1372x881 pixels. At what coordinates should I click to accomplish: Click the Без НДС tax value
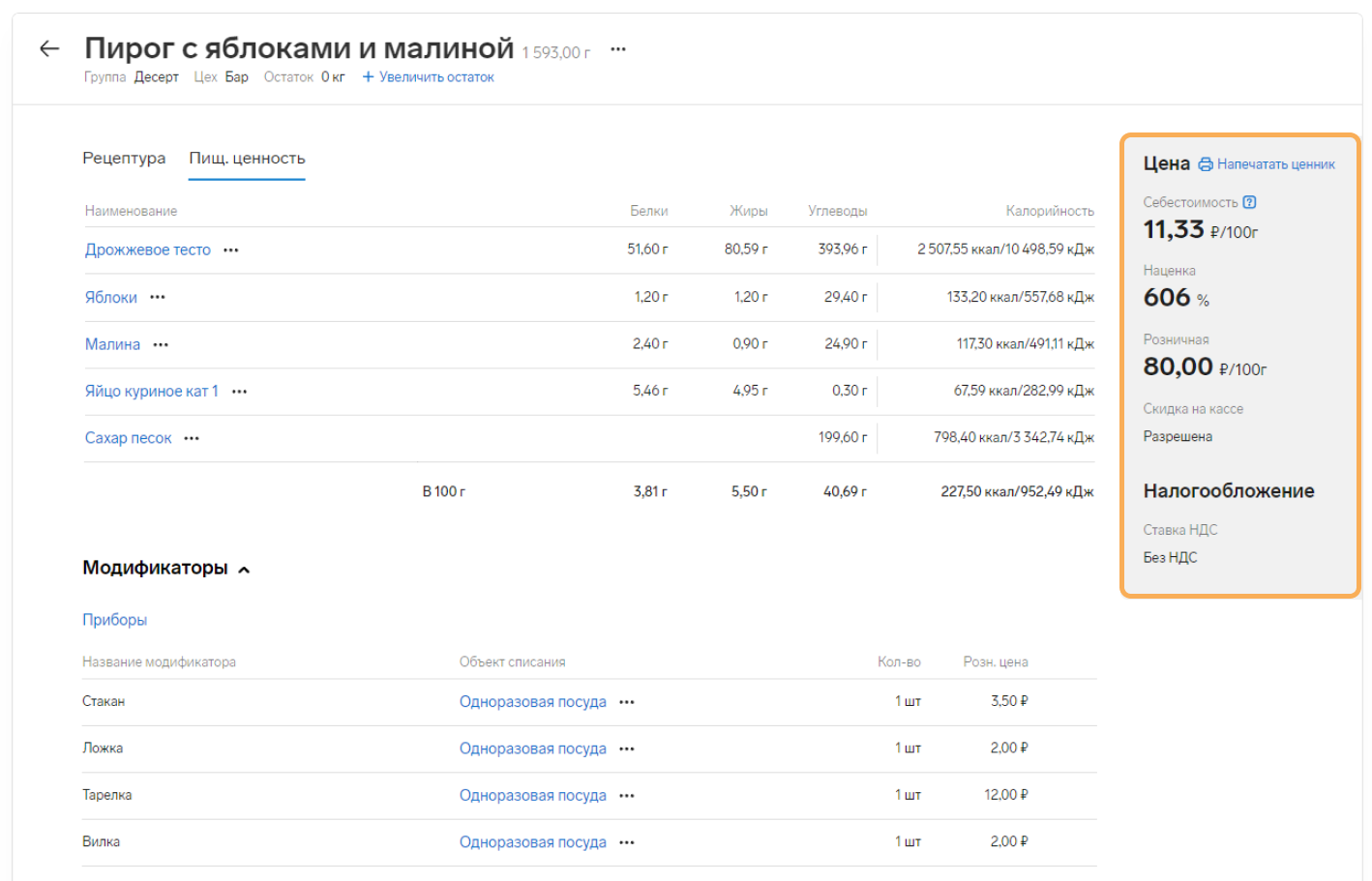click(x=1170, y=557)
